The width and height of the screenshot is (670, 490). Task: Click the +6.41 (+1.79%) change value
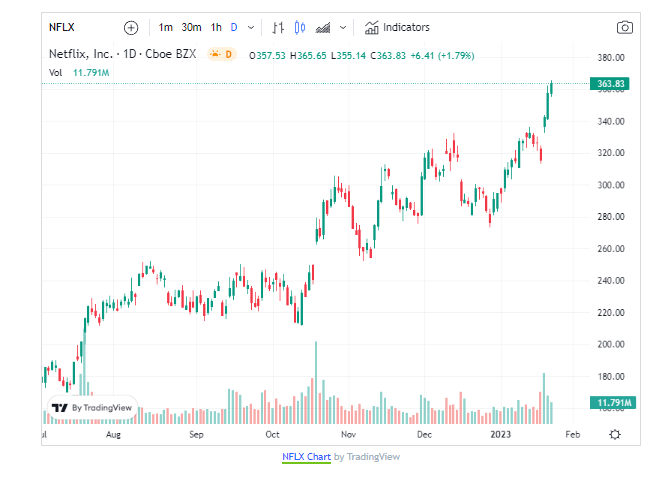(442, 56)
